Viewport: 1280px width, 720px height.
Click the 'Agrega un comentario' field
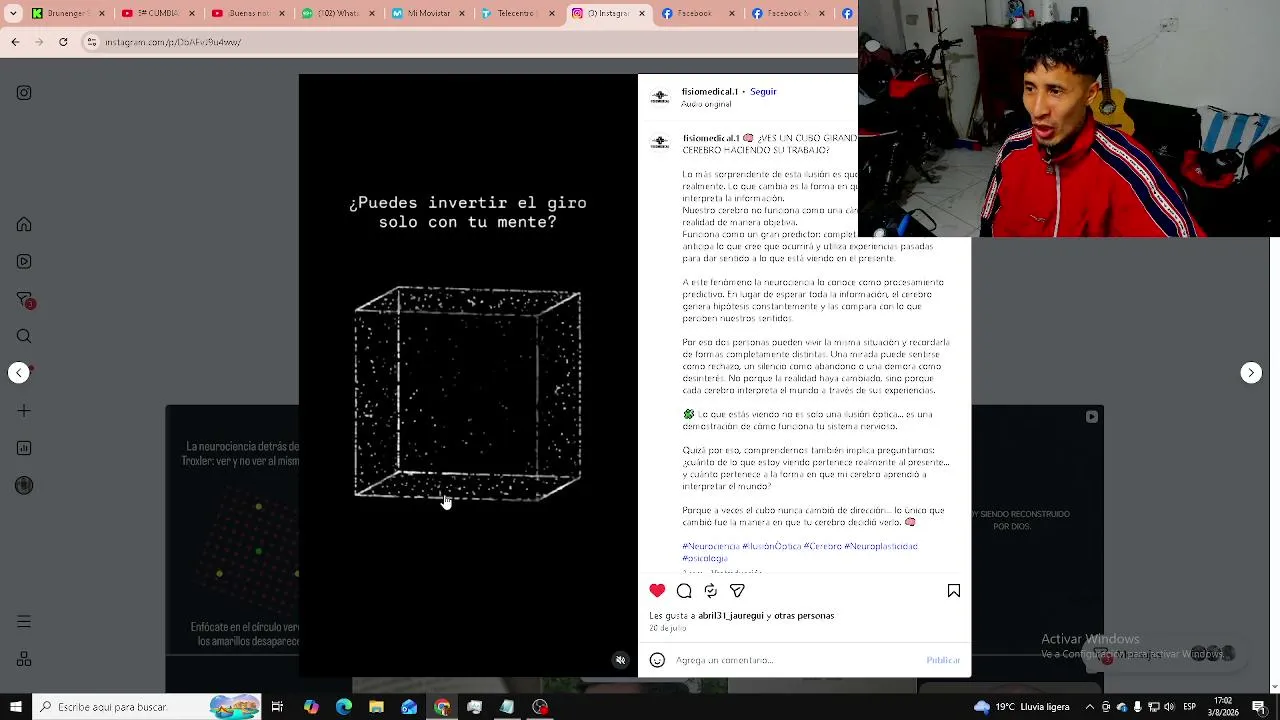tap(797, 660)
